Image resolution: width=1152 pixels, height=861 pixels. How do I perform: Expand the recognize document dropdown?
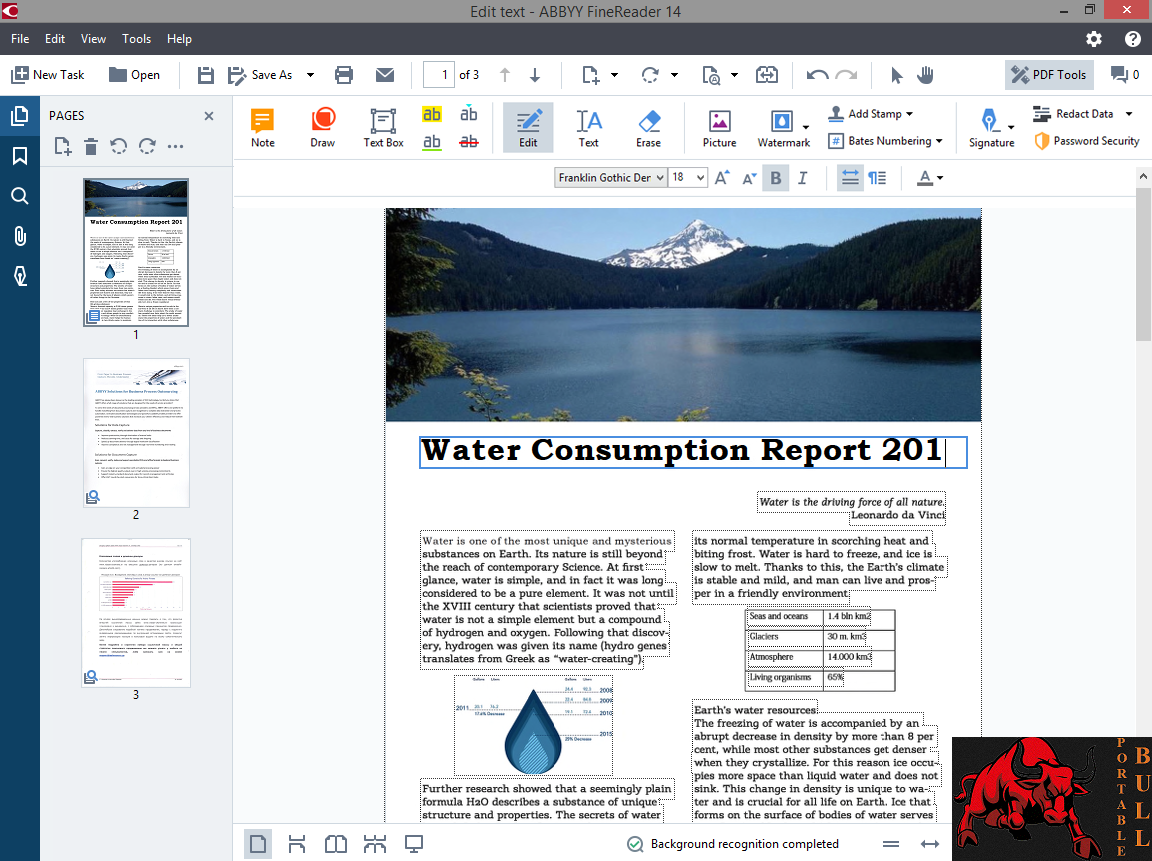734,75
